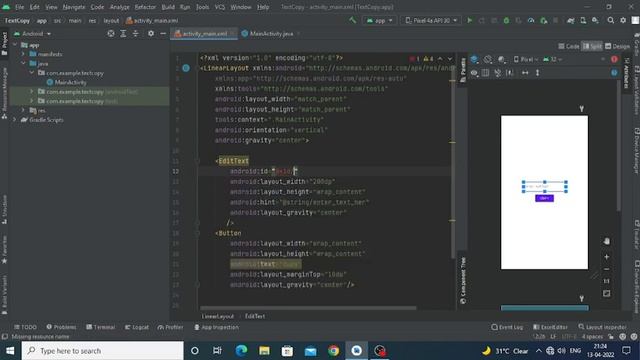This screenshot has height=360, width=640.
Task: Select MainActivity in project tree
Action: pos(67,82)
